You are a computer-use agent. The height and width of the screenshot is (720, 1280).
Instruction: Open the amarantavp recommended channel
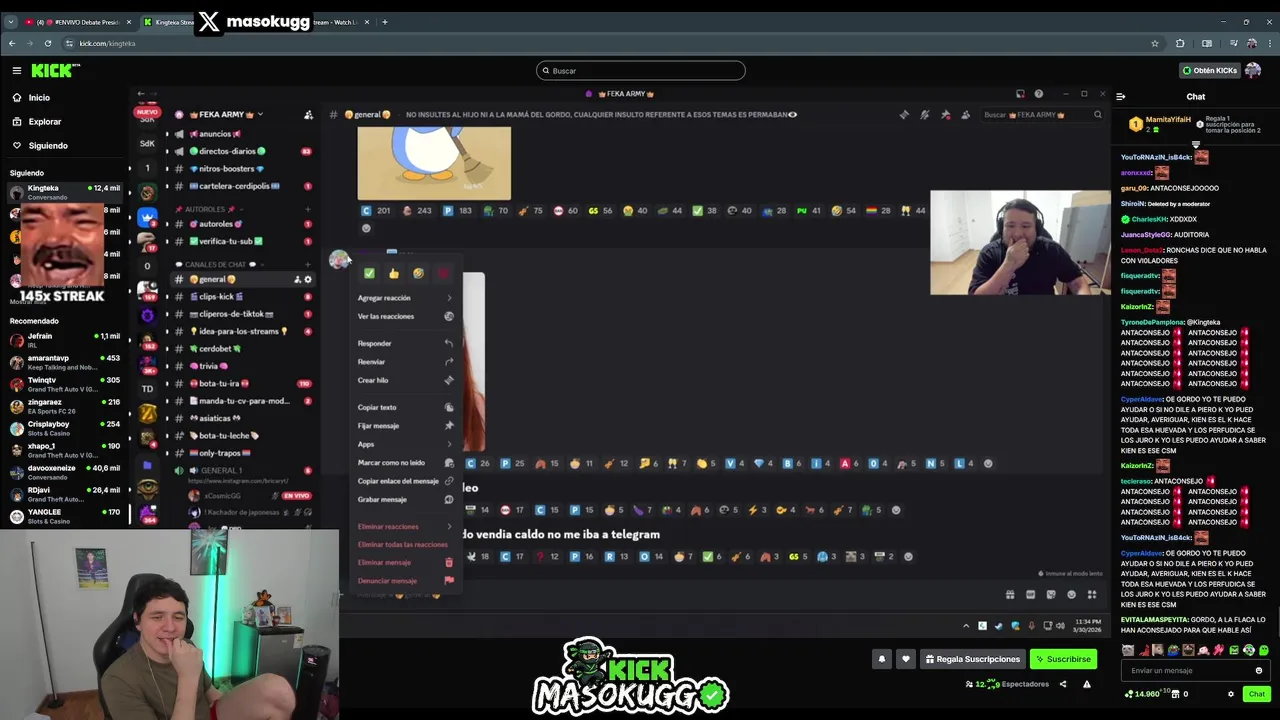click(64, 362)
